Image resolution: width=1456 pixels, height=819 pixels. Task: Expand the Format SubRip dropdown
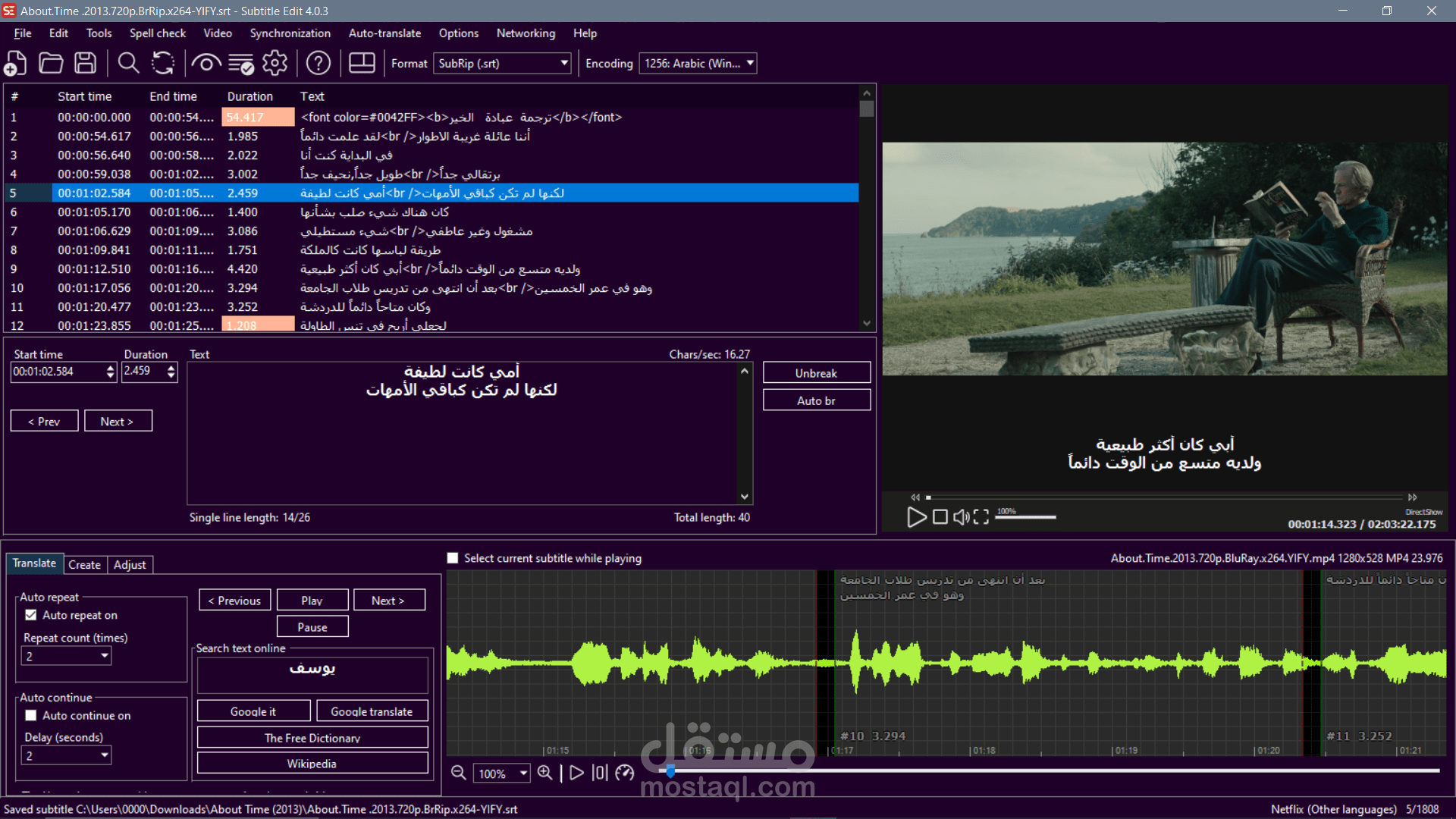tap(503, 64)
